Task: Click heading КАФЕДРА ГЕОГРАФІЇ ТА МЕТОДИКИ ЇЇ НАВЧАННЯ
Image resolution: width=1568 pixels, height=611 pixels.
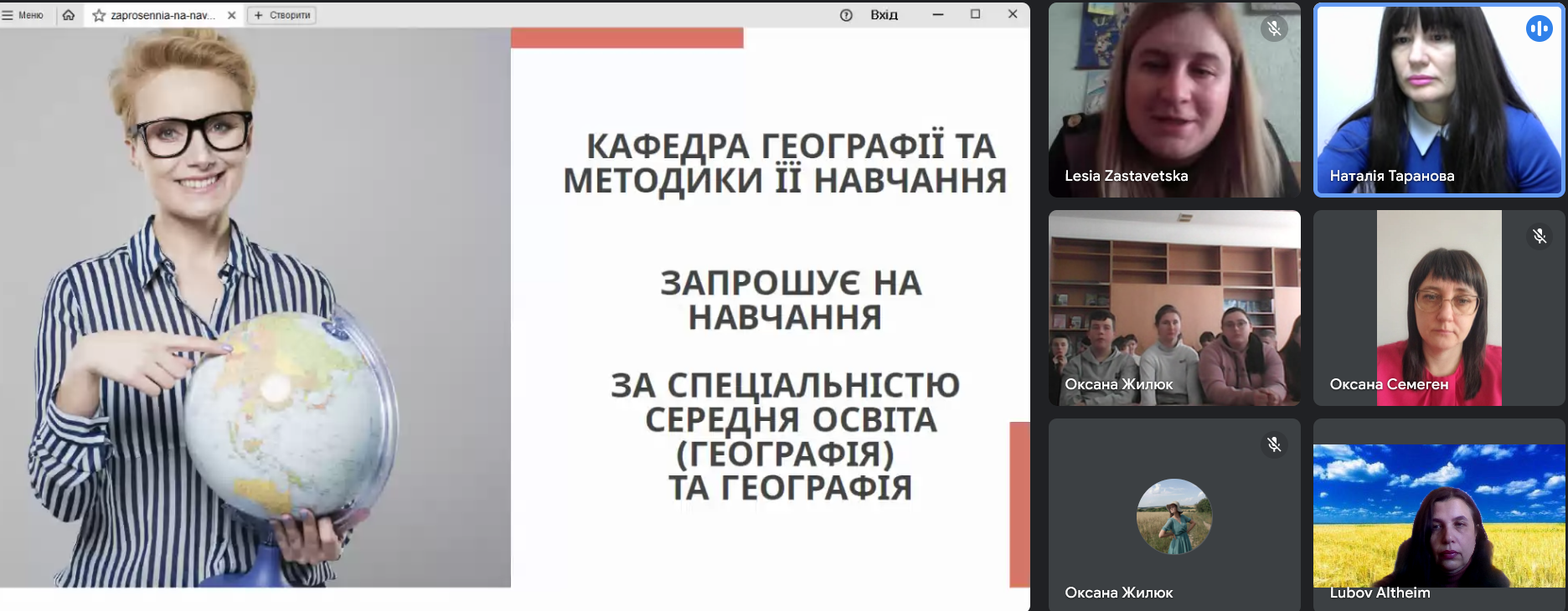Action: click(x=785, y=163)
